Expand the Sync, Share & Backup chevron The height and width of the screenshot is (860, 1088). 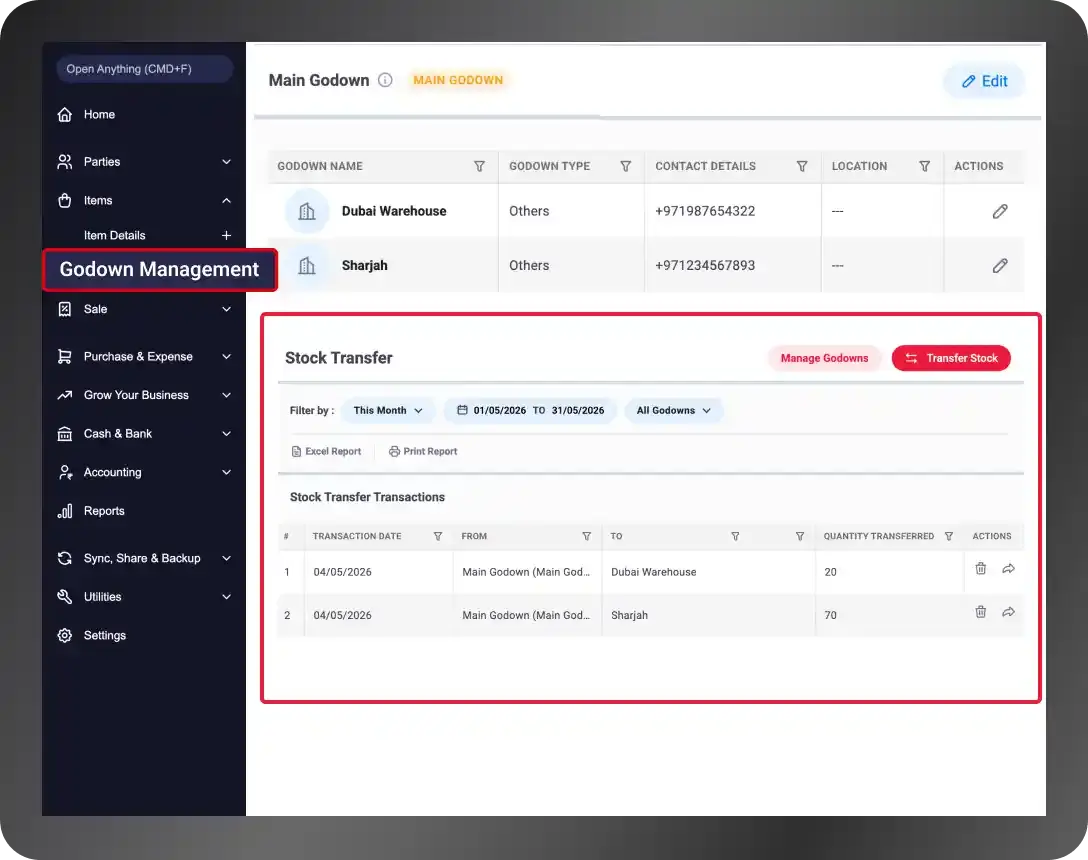pyautogui.click(x=226, y=558)
